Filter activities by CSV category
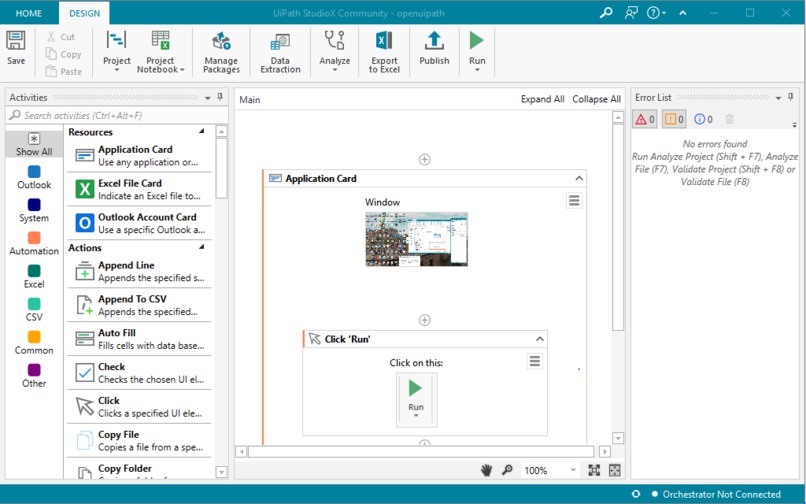 (34, 310)
